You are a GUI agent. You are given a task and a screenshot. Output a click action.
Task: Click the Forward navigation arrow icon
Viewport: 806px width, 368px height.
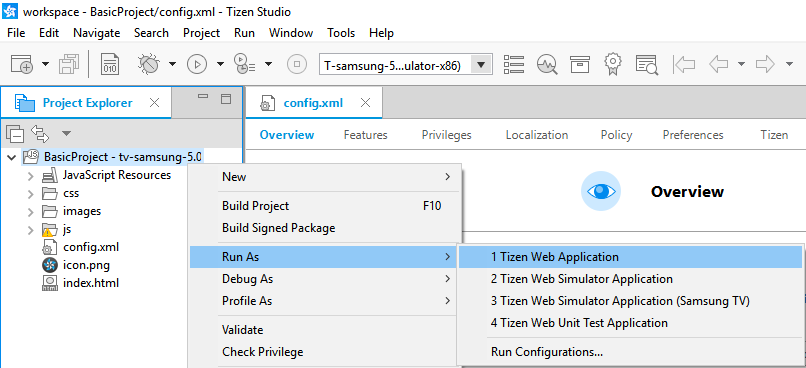pos(765,64)
